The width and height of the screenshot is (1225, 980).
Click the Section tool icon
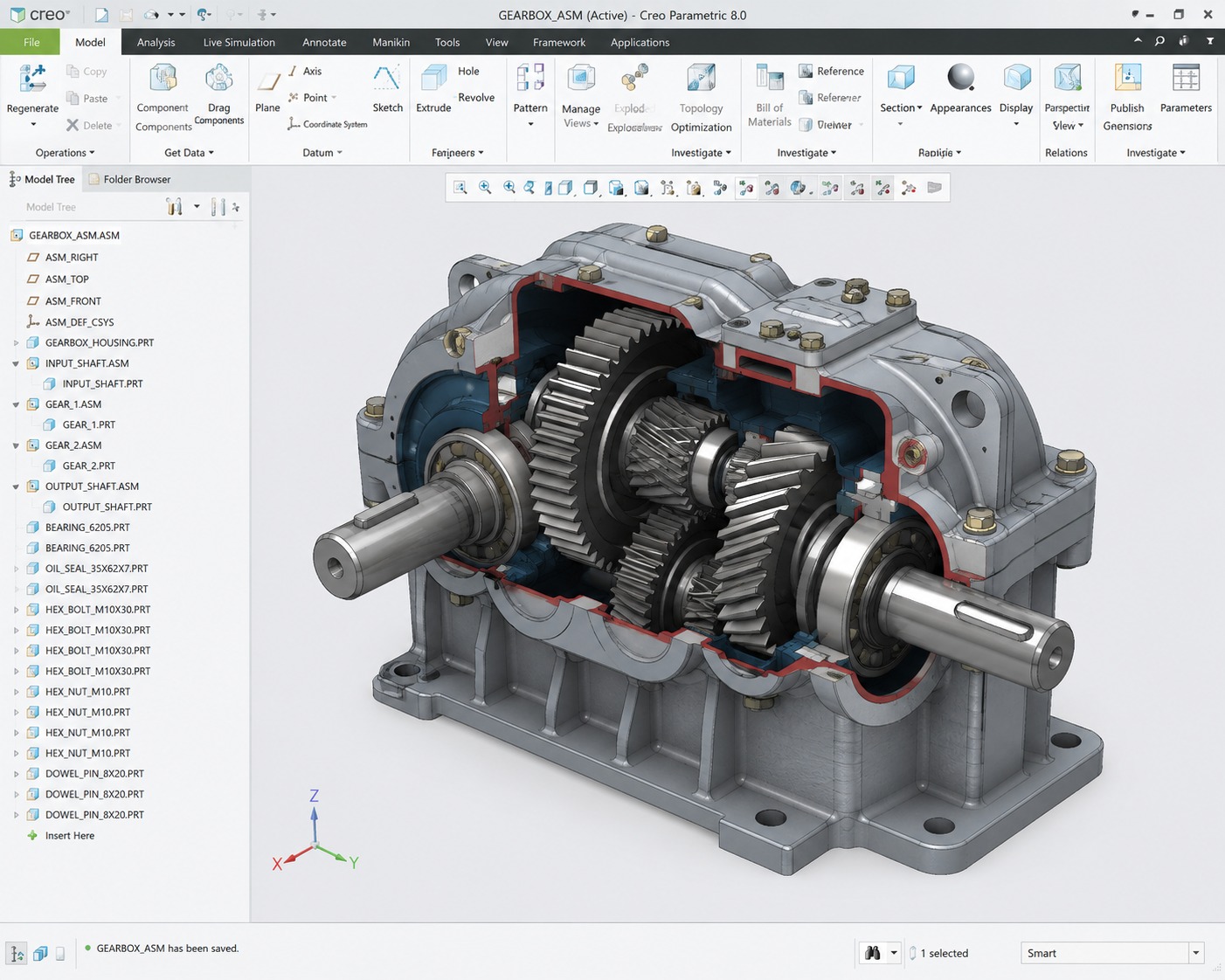tap(901, 79)
